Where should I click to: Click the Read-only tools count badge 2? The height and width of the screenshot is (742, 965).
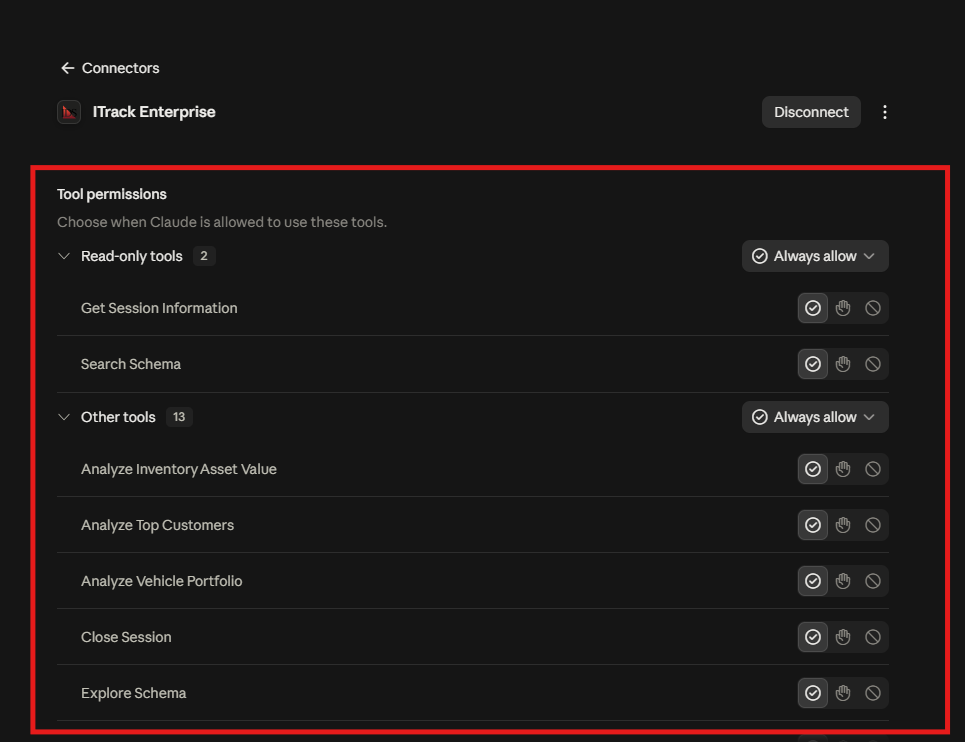click(204, 256)
